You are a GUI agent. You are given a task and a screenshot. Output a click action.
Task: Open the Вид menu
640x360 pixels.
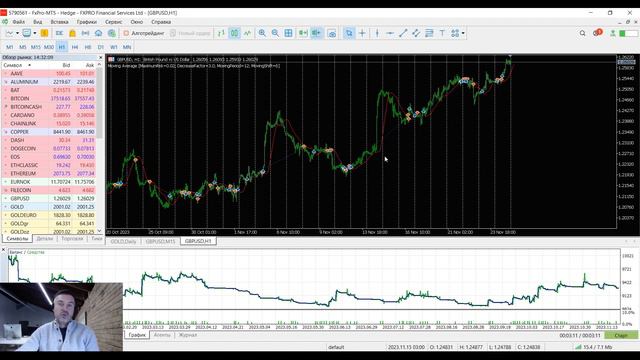tap(38, 22)
